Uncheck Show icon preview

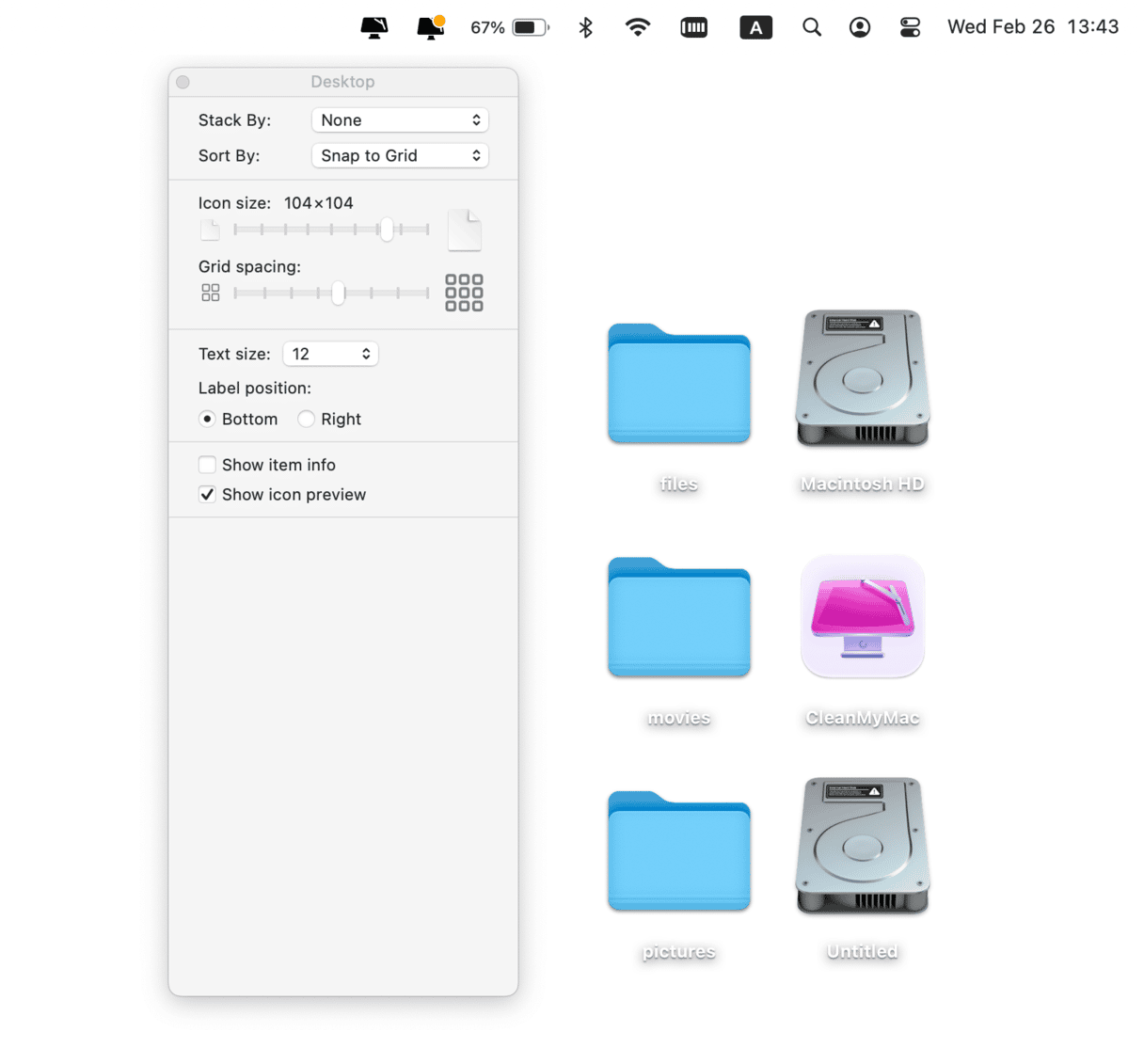click(x=207, y=495)
